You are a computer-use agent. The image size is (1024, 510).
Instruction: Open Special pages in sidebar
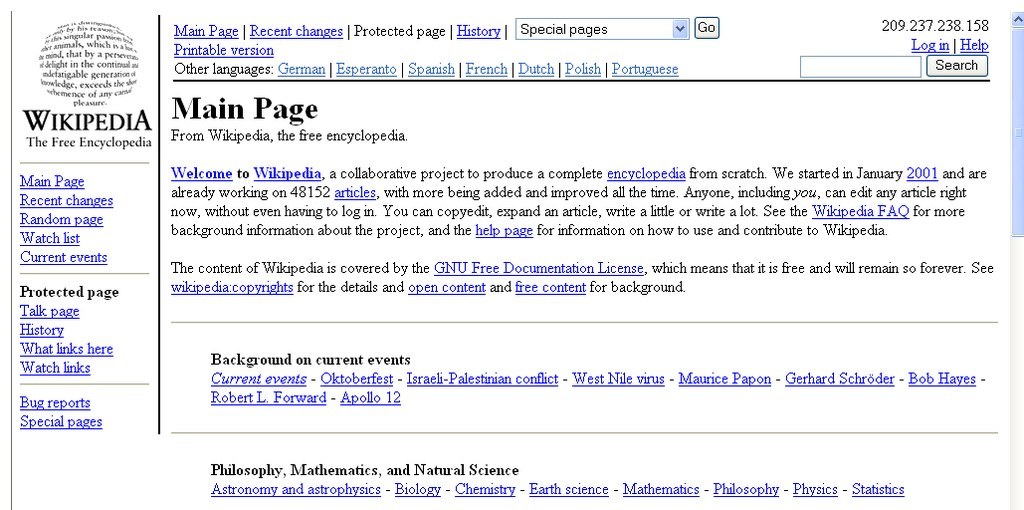[x=61, y=422]
